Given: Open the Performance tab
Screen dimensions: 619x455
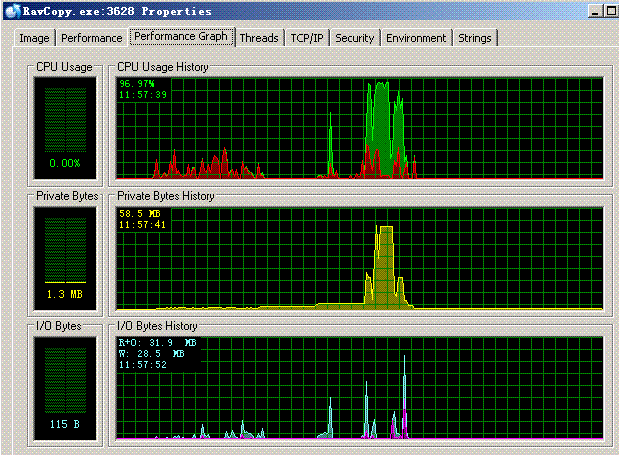Looking at the screenshot, I should click(92, 38).
